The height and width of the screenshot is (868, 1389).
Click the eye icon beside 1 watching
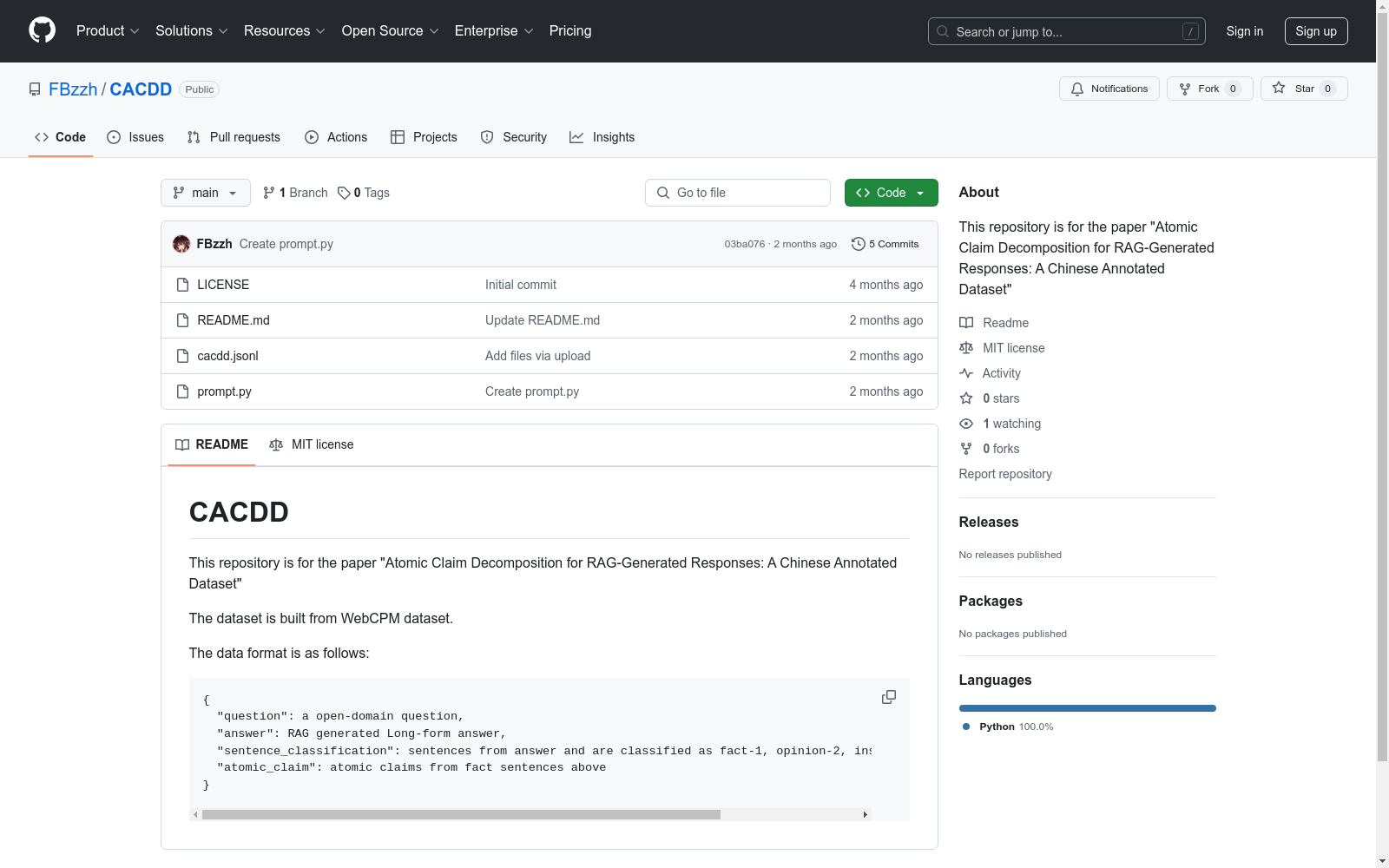(966, 424)
